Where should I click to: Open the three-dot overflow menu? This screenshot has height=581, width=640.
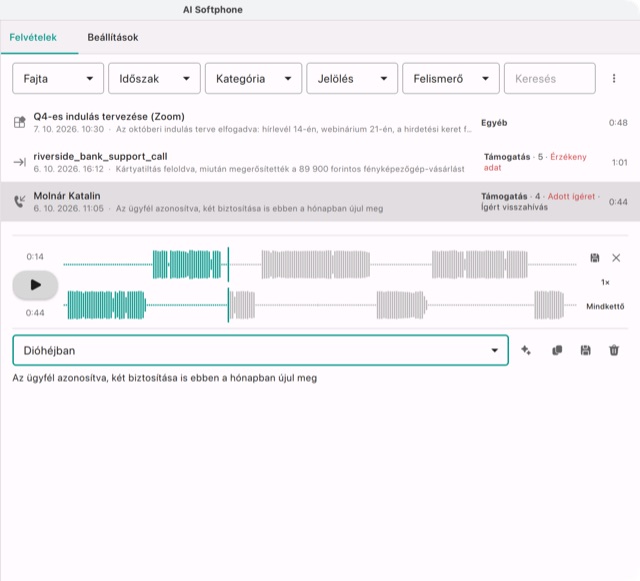click(x=613, y=78)
